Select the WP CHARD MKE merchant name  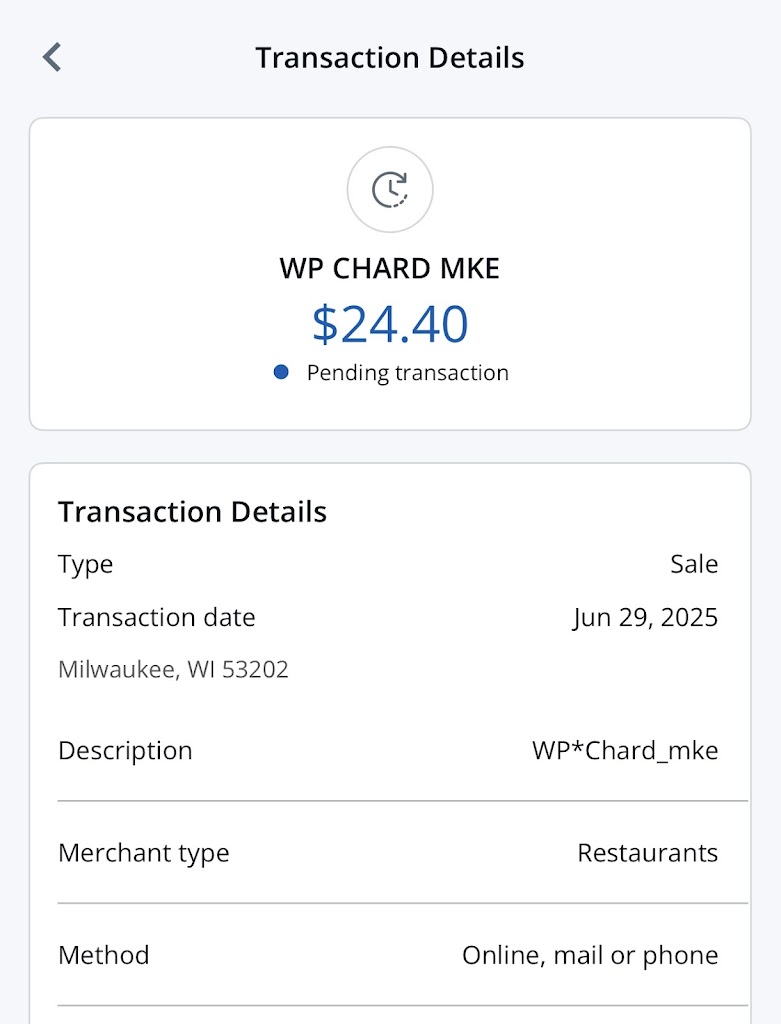click(390, 268)
